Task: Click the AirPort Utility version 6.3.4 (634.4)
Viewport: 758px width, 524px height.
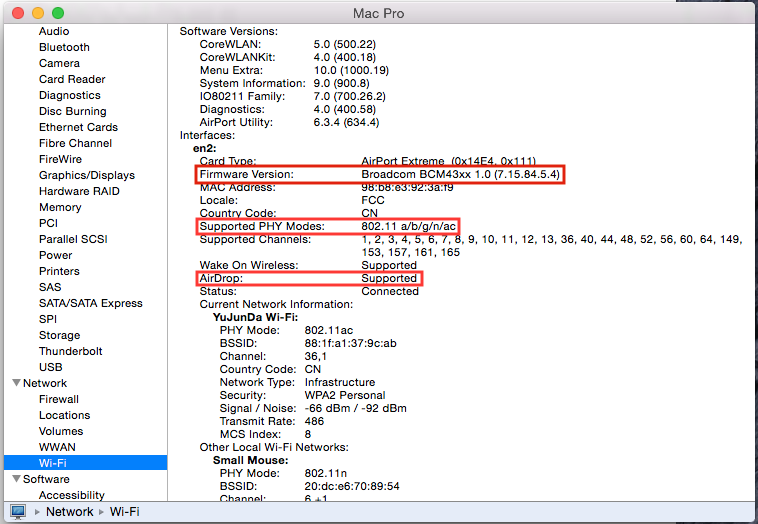Action: point(346,122)
